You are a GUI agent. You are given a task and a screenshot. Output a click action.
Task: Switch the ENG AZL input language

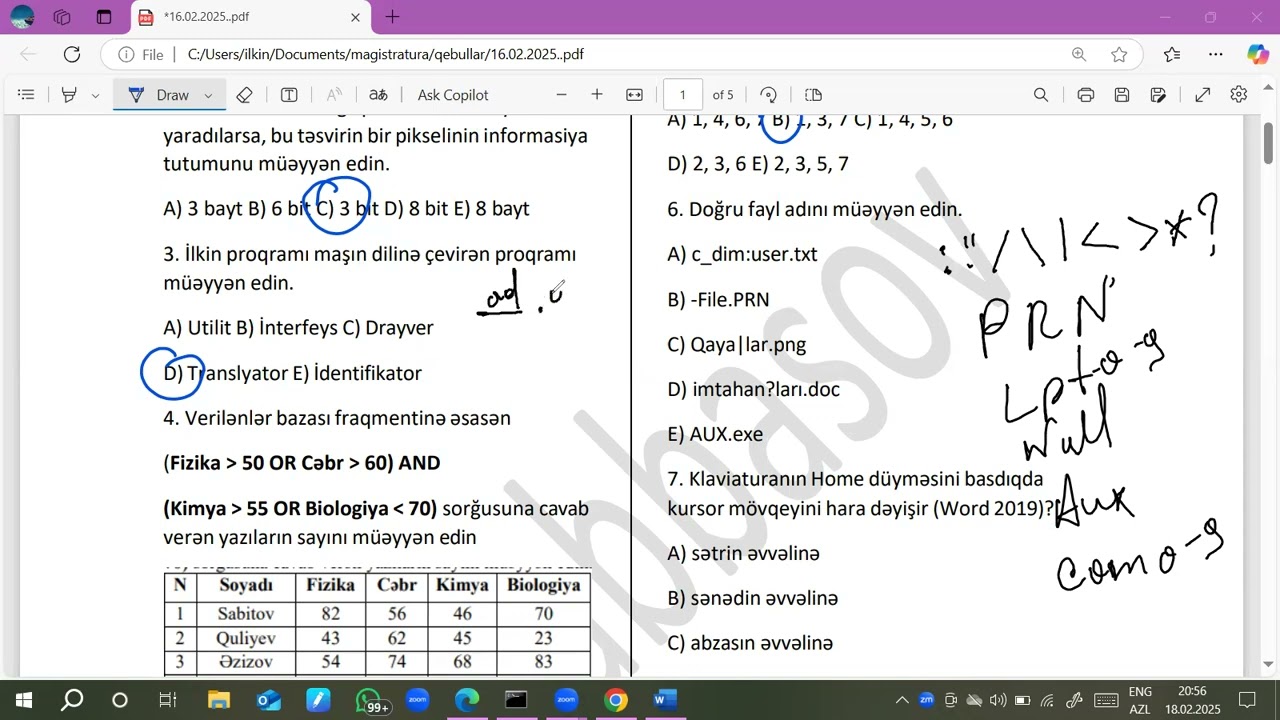click(1140, 700)
